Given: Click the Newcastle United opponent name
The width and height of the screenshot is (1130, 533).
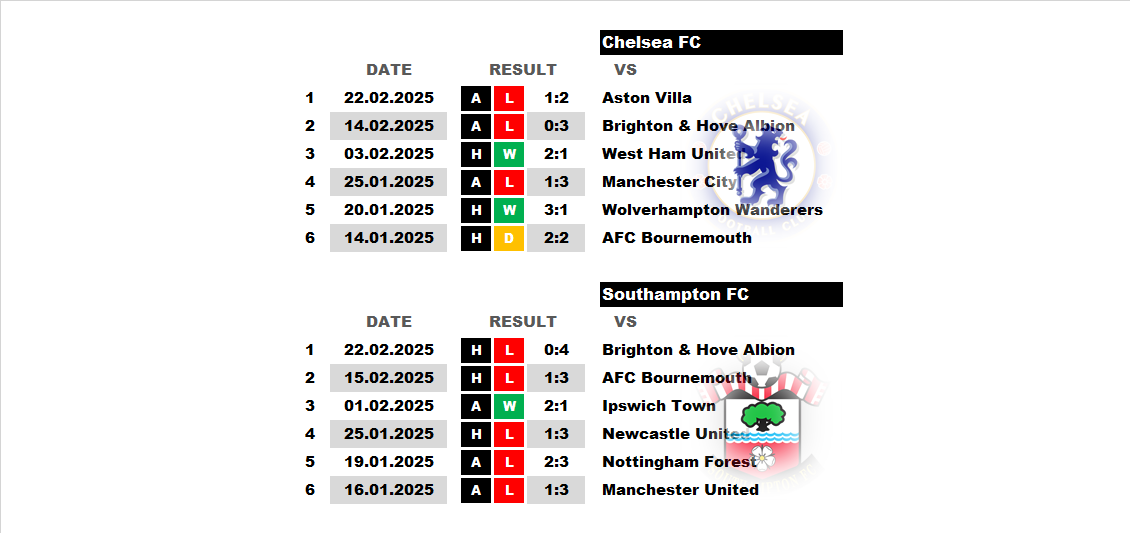Looking at the screenshot, I should 675,434.
